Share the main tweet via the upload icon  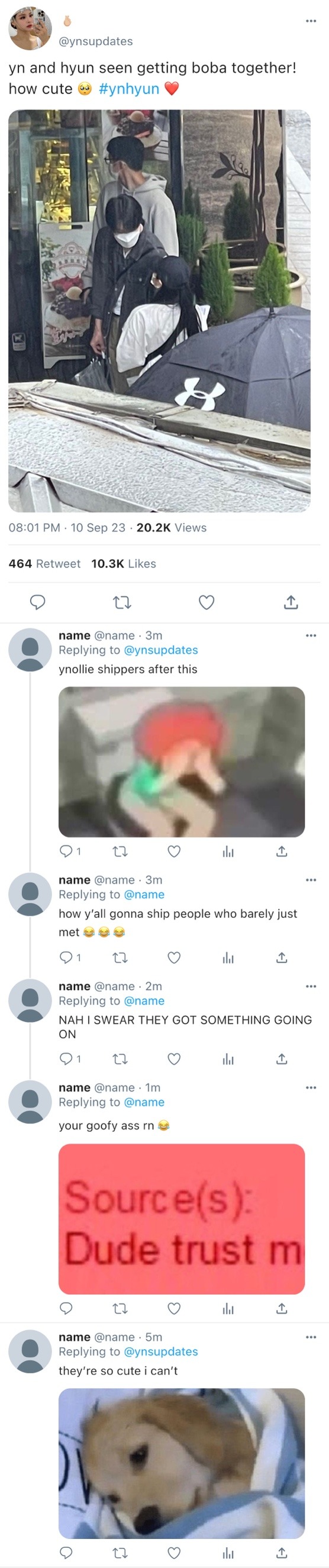point(291,602)
